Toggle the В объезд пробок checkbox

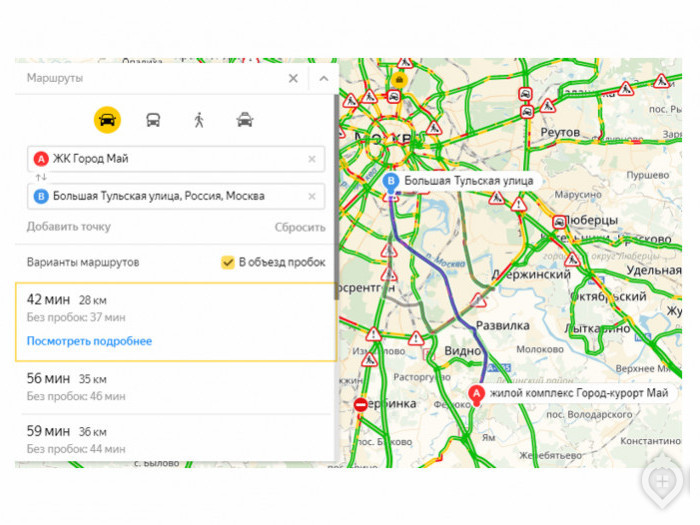click(x=228, y=262)
